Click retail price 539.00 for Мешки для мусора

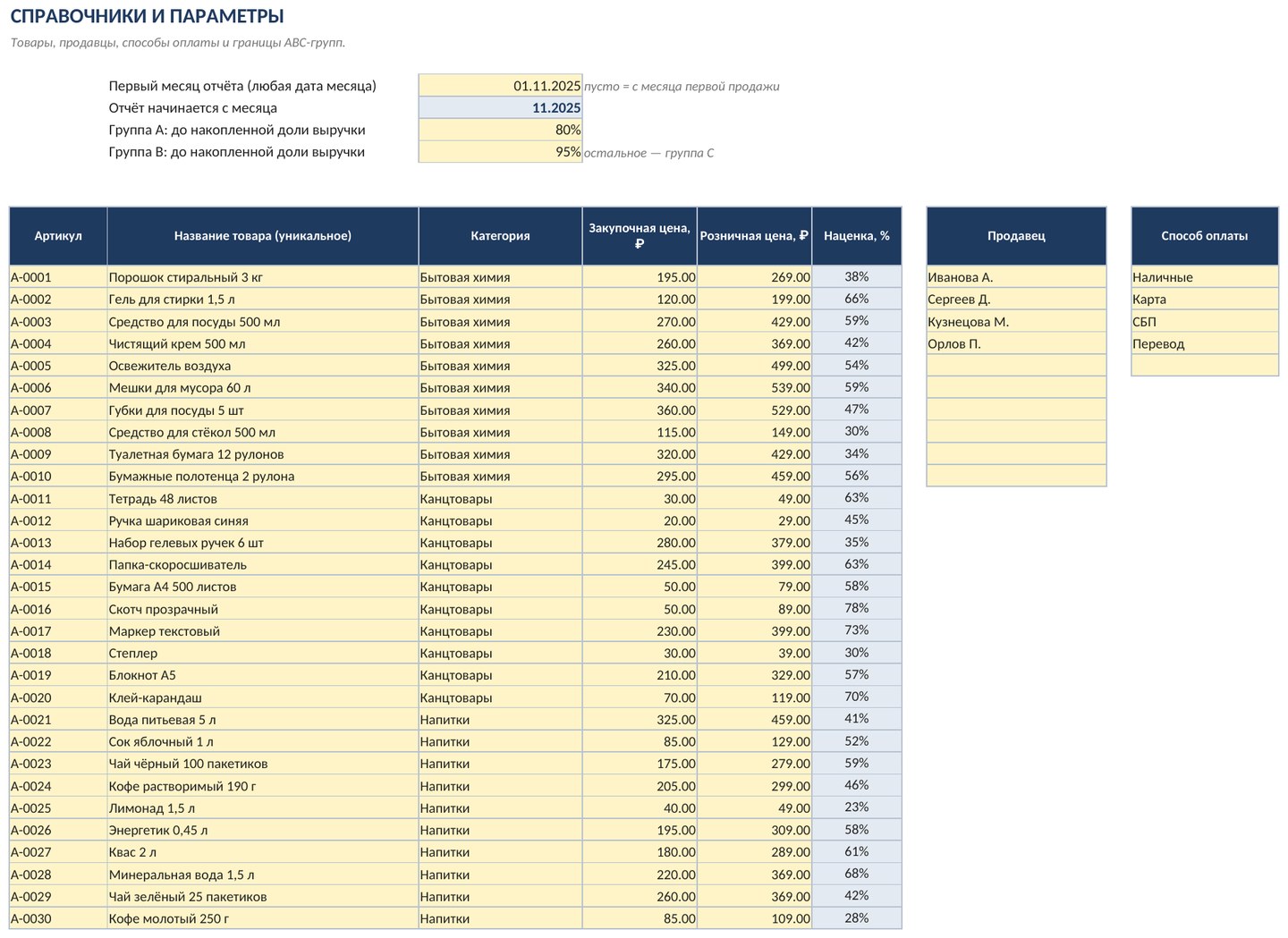pyautogui.click(x=754, y=388)
